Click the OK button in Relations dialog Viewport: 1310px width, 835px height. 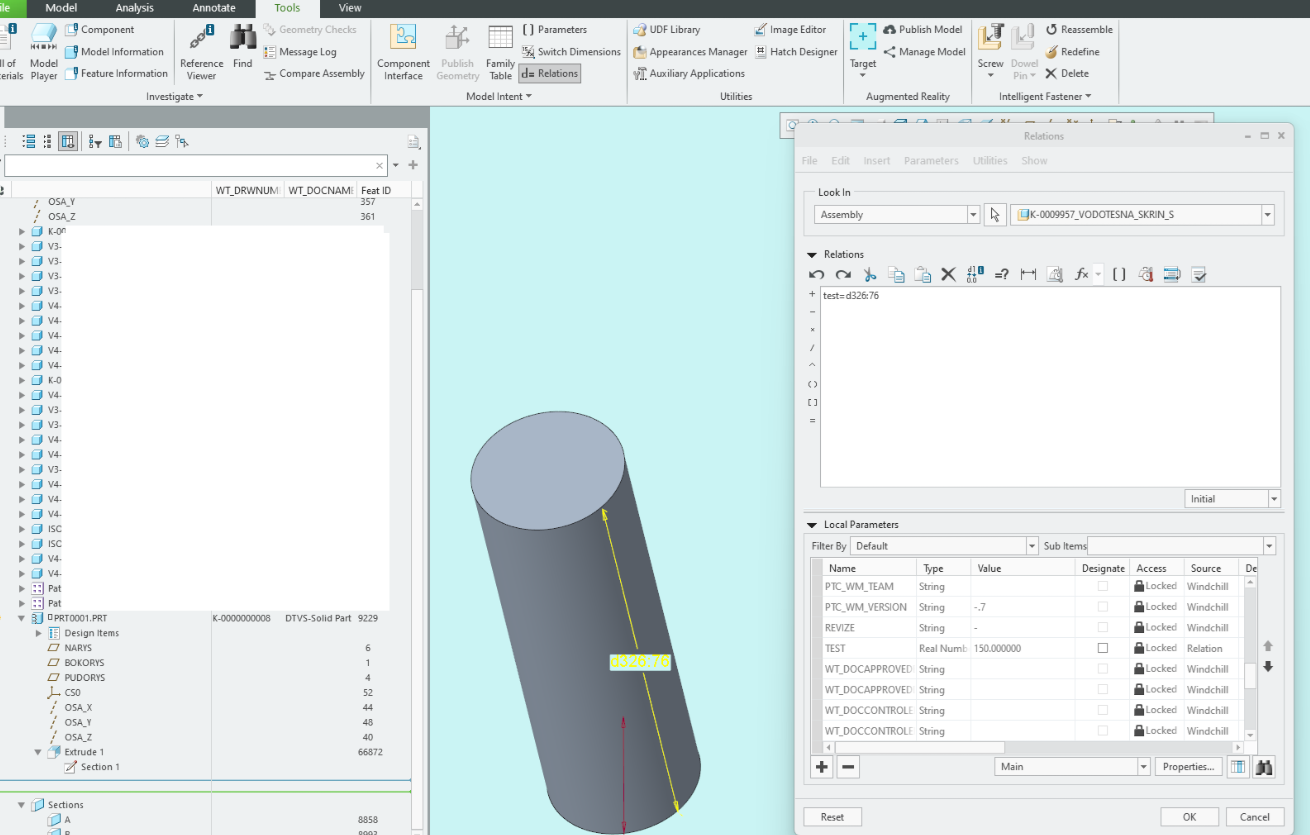[1189, 817]
